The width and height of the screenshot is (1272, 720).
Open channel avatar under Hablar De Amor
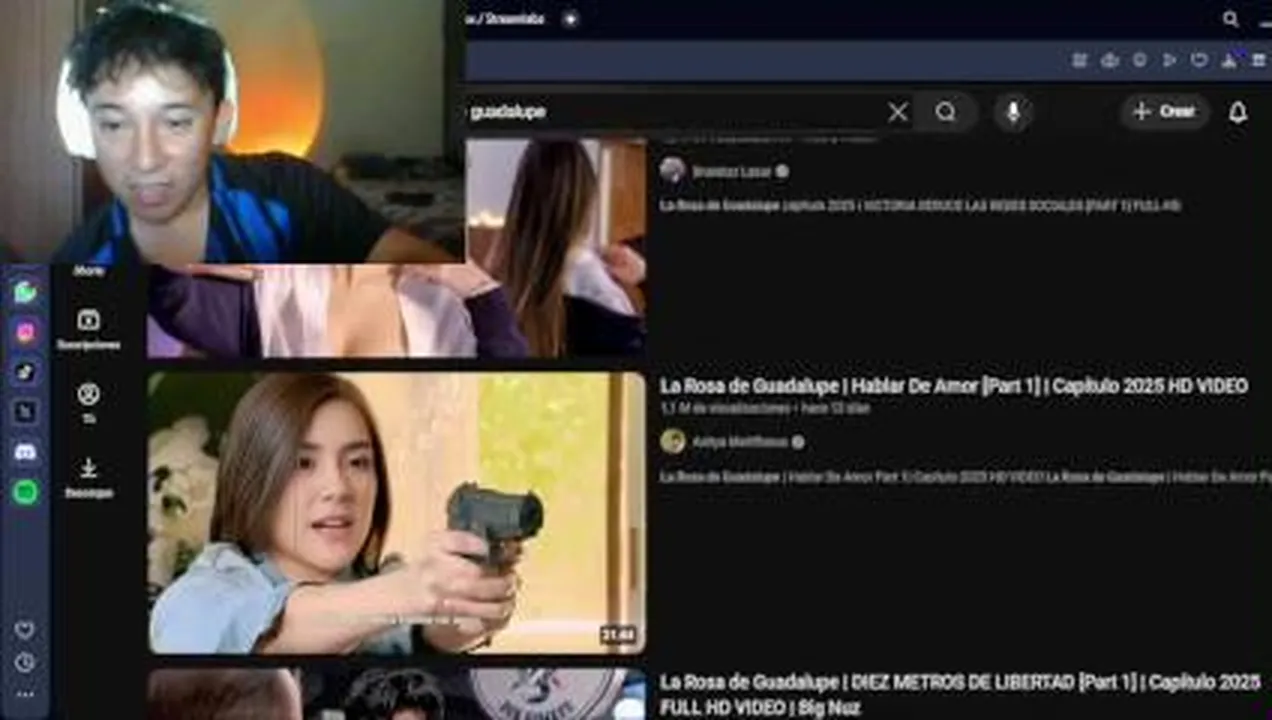[673, 441]
